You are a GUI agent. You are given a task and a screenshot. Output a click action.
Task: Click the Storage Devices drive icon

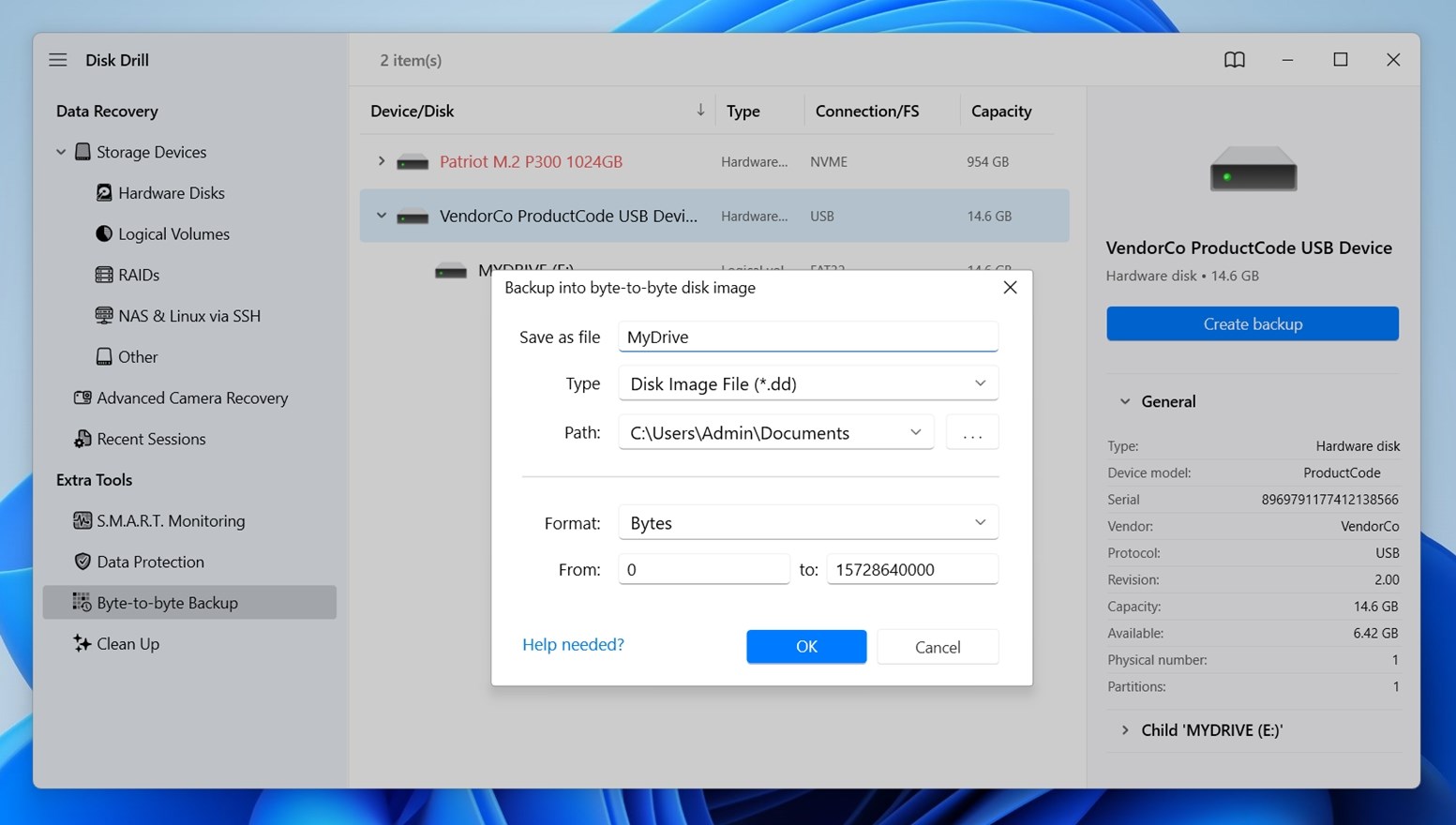coord(83,152)
